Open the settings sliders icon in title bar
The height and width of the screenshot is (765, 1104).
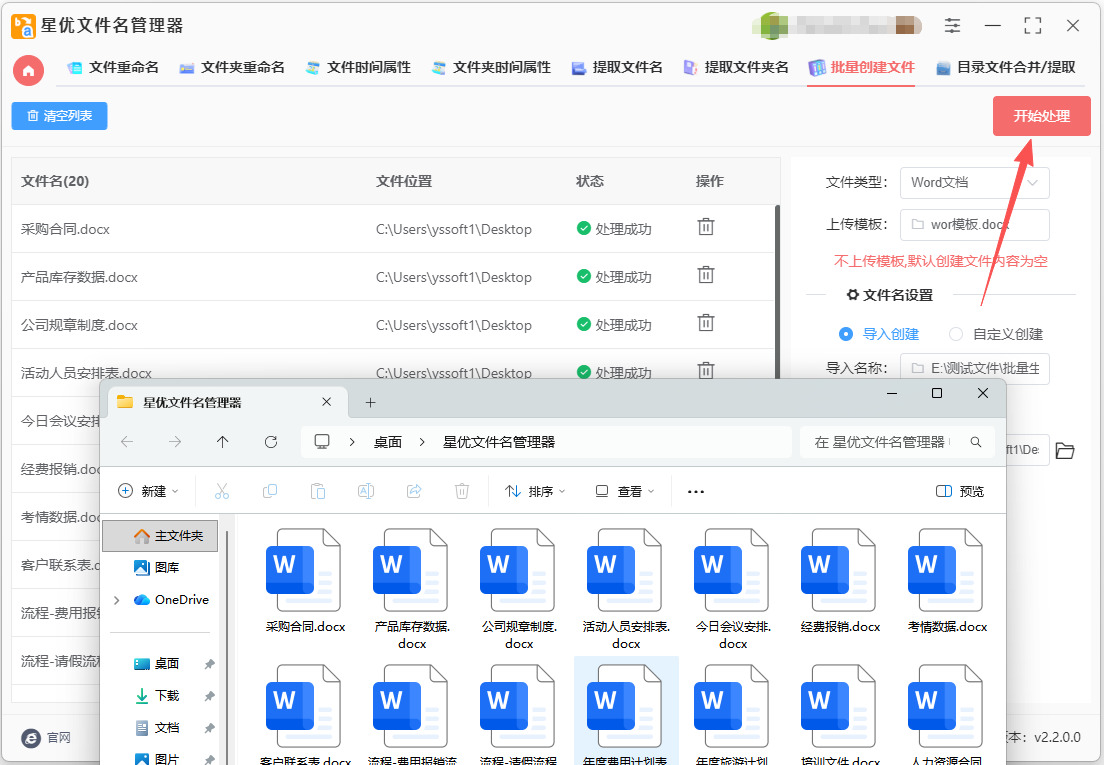click(x=952, y=26)
